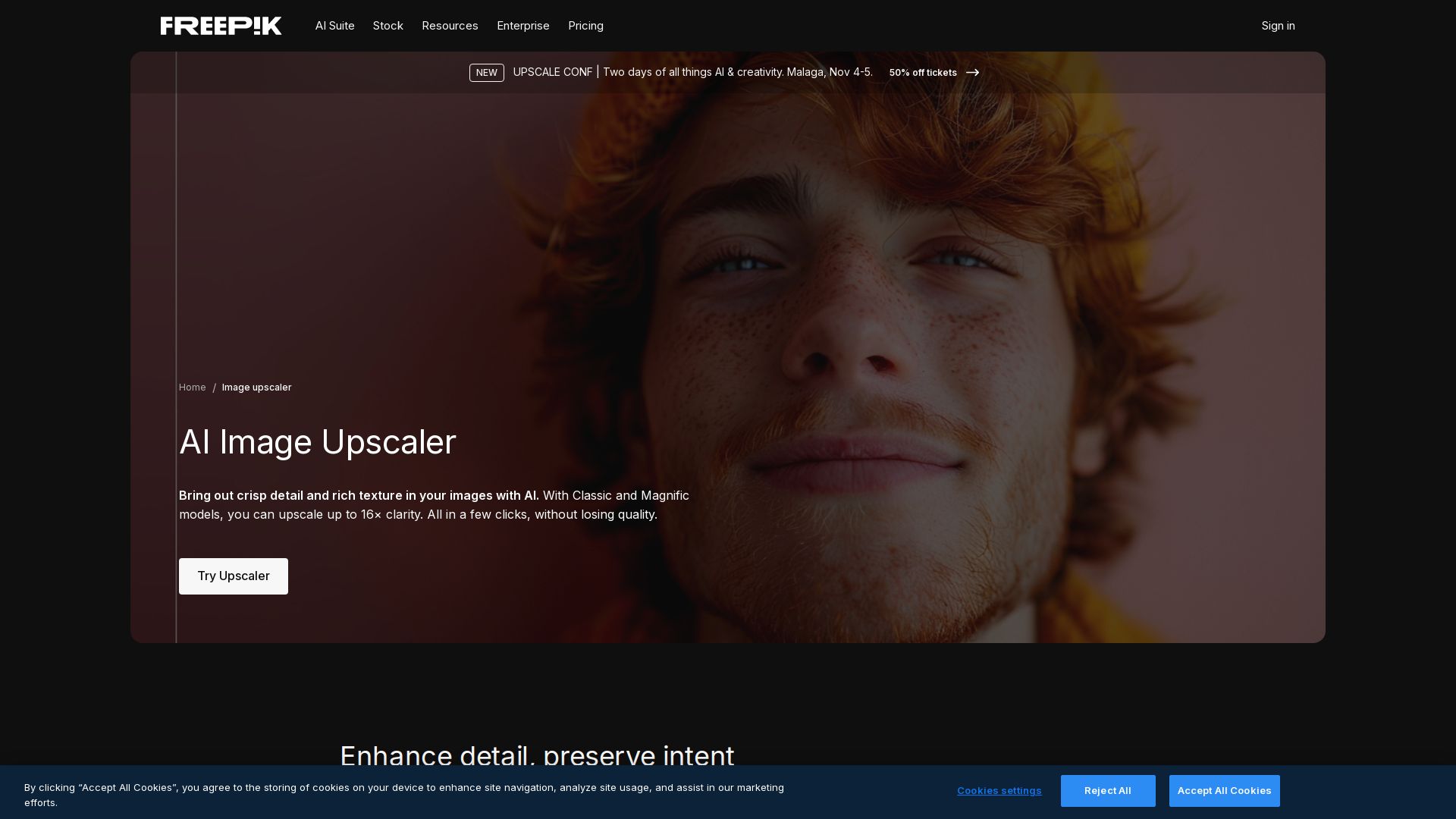
Task: Click the Freepik logo
Action: click(221, 25)
